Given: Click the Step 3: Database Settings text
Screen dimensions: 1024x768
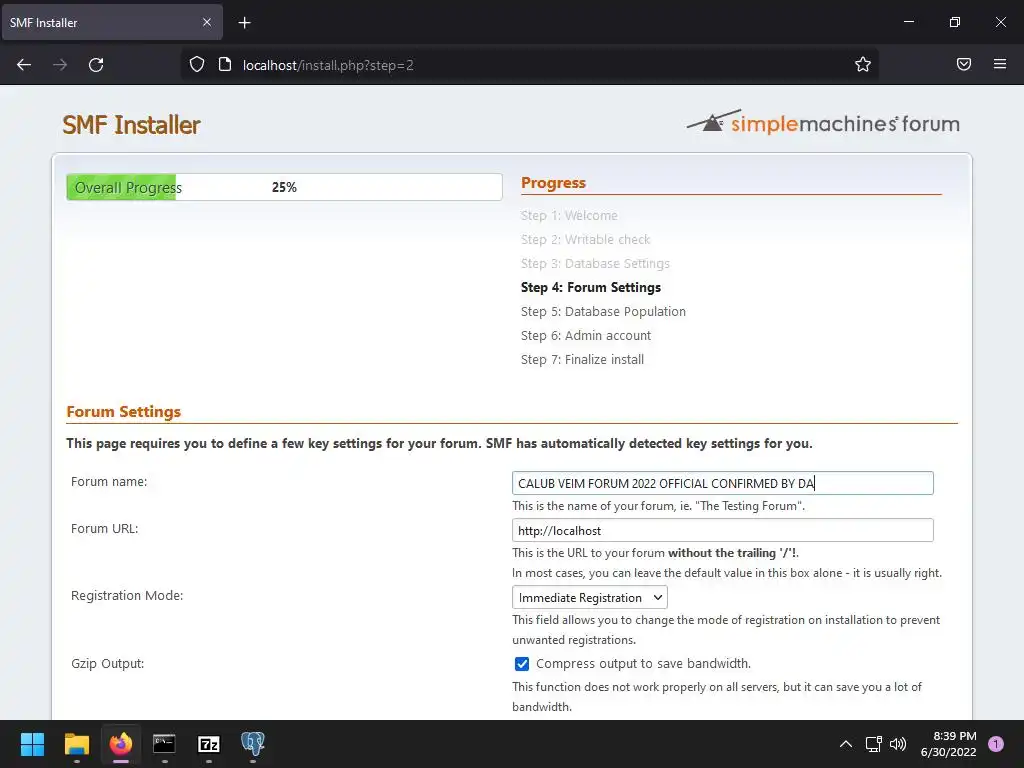Looking at the screenshot, I should tap(595, 264).
